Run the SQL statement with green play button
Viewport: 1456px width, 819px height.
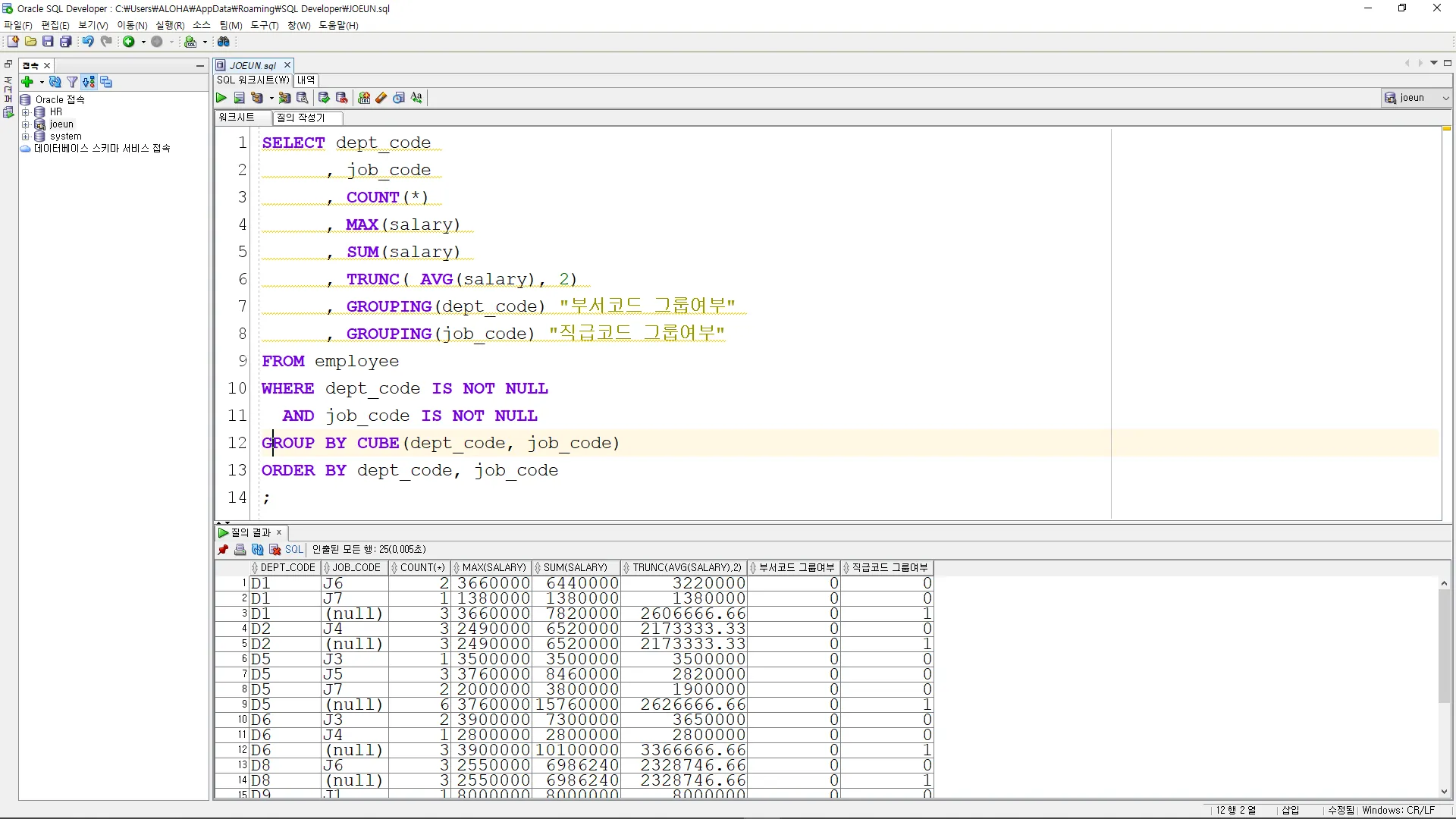[x=221, y=98]
